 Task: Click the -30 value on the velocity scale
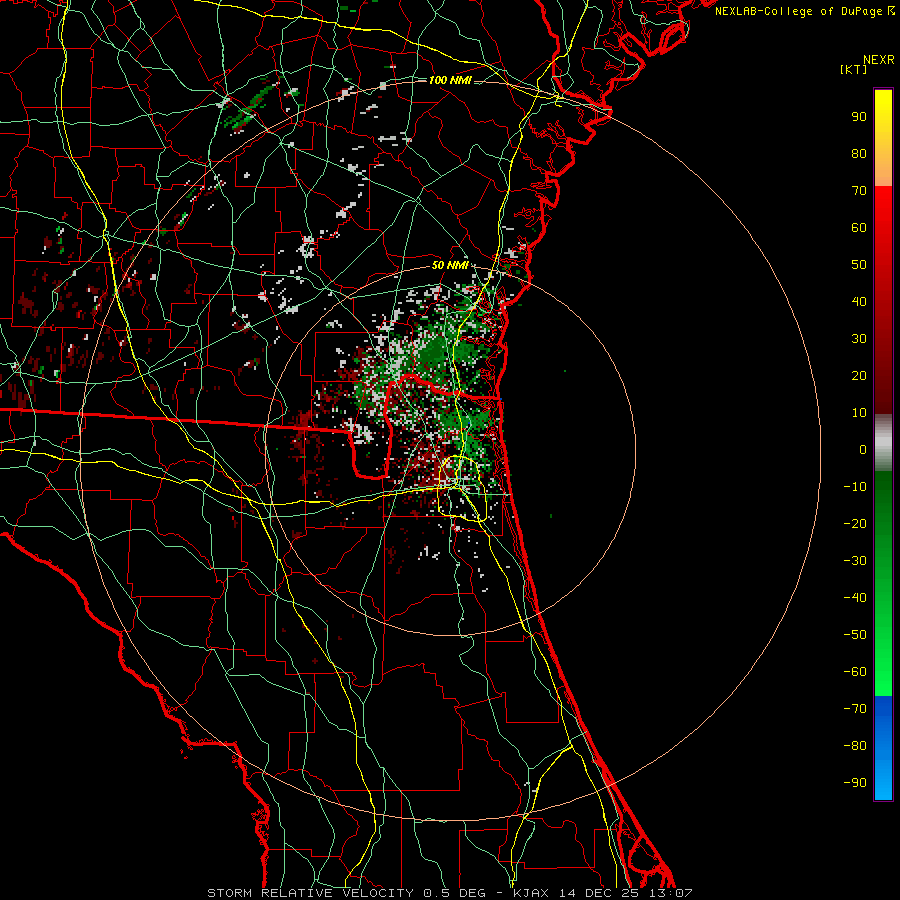point(855,561)
